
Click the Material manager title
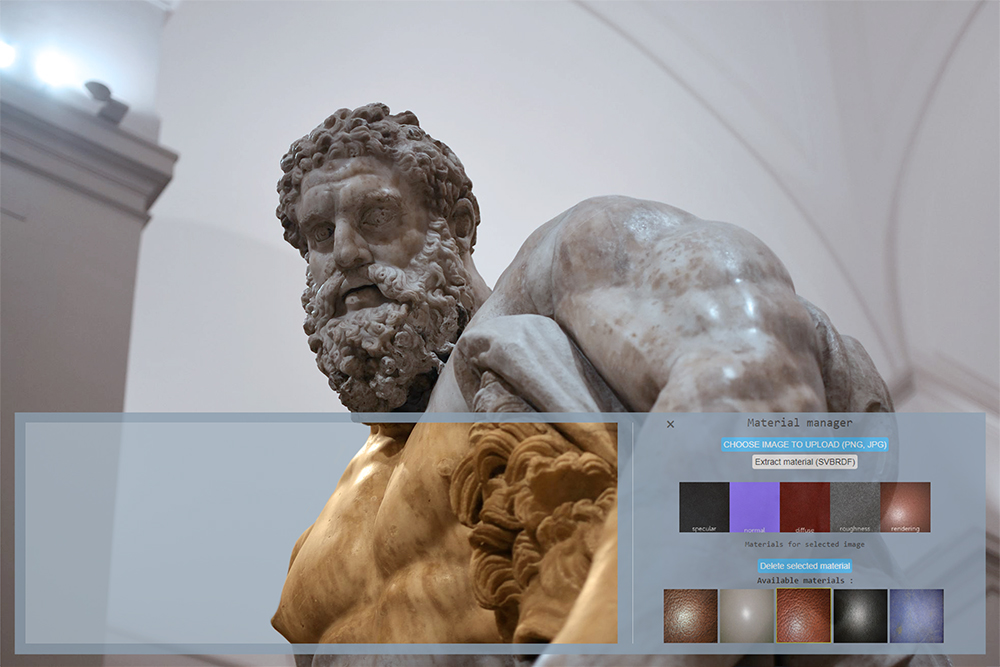pos(800,423)
